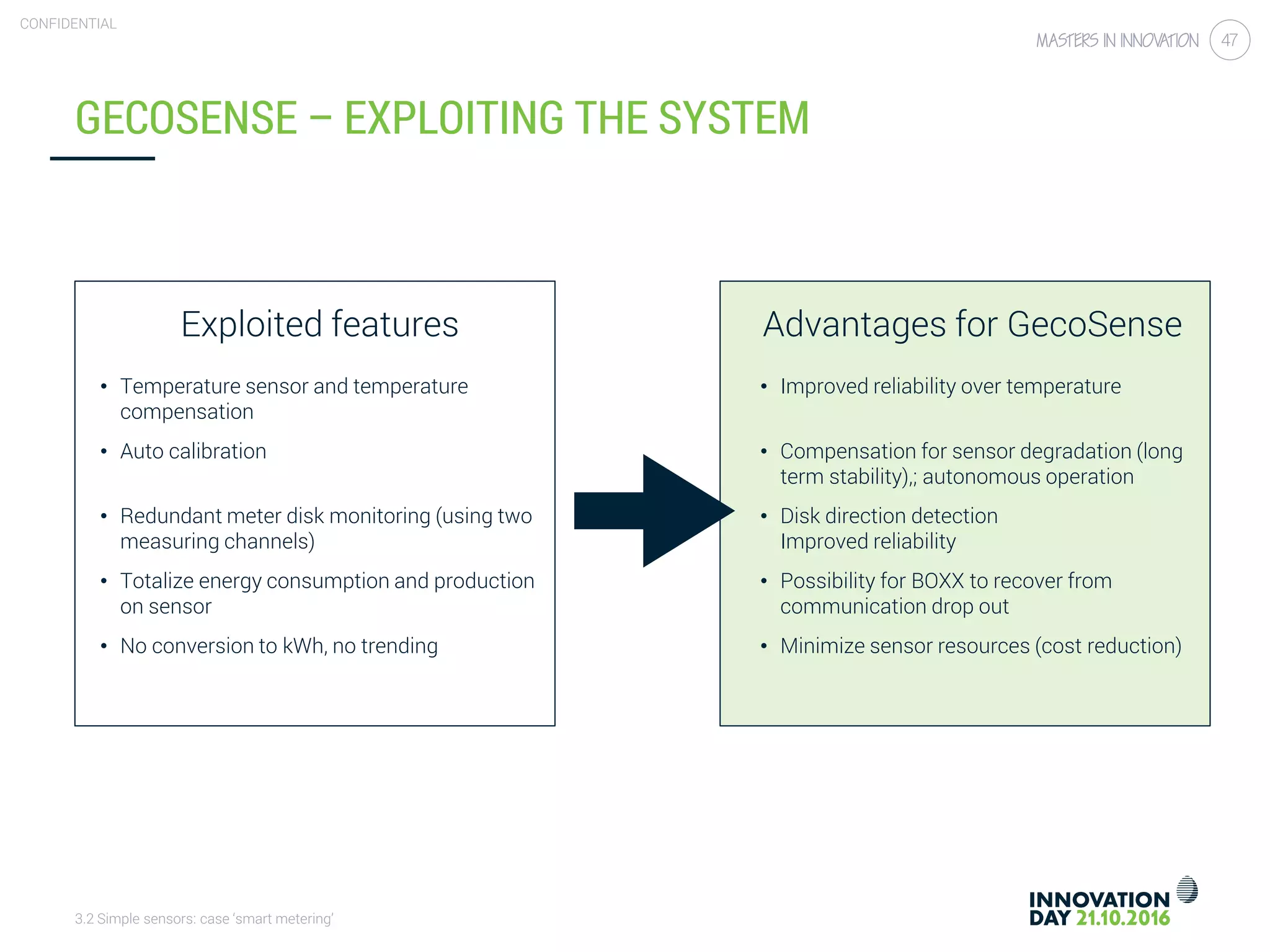Select Improved reliability over temperature bullet
The height and width of the screenshot is (952, 1270).
[950, 386]
